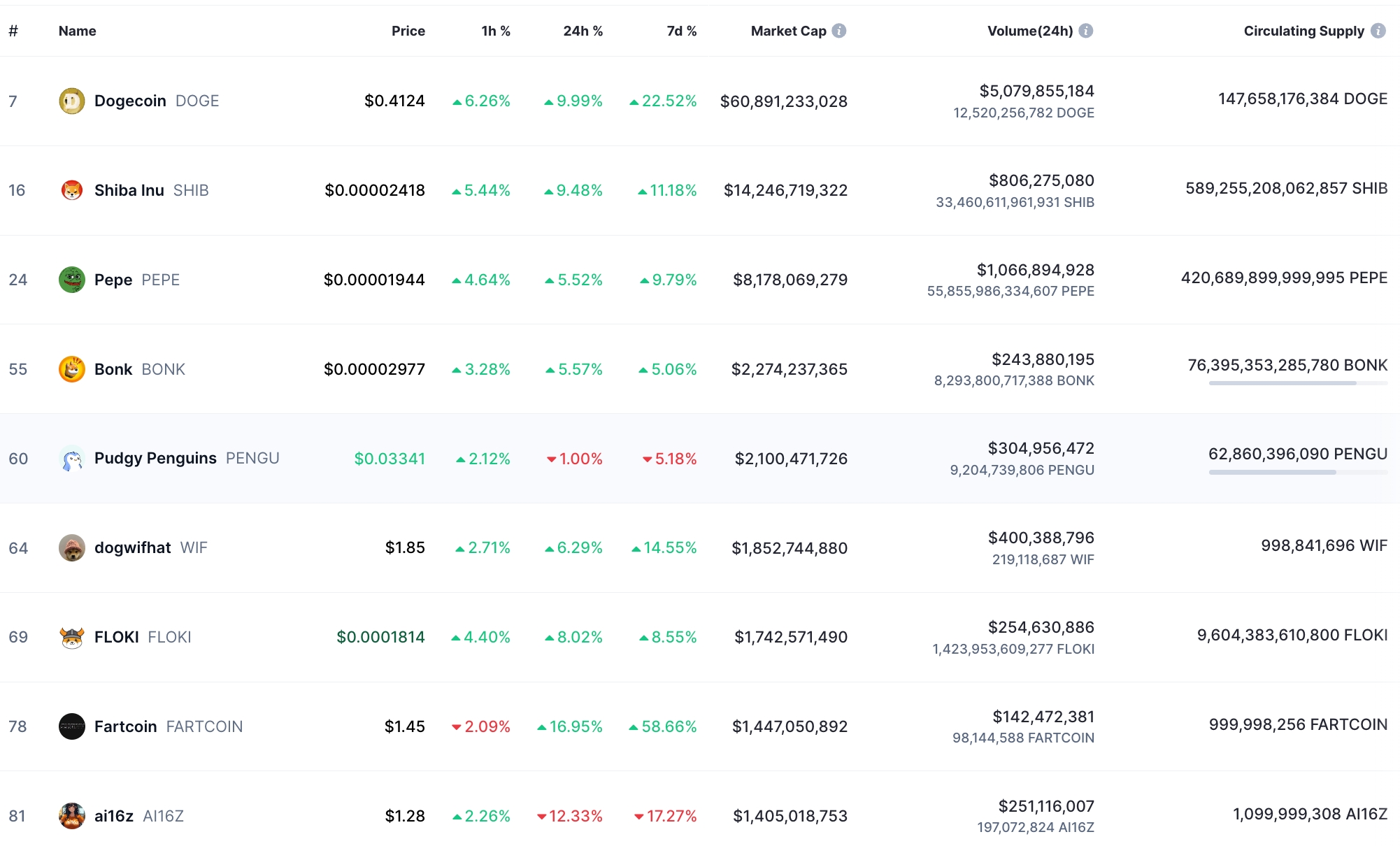
Task: Open the Circulating Supply info icon
Action: point(1378,31)
